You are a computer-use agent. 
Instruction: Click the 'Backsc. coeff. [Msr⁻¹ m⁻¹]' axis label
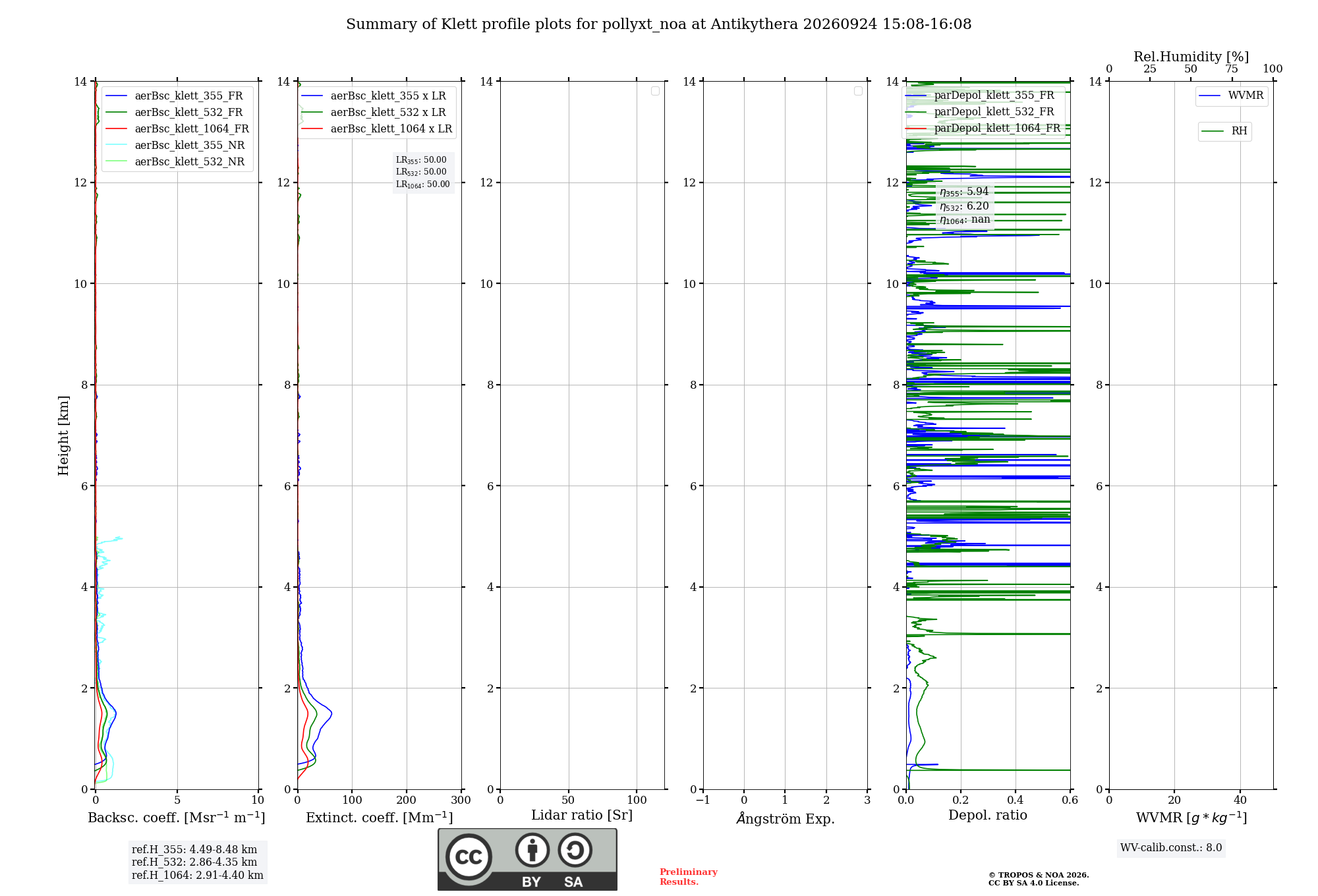pos(177,818)
